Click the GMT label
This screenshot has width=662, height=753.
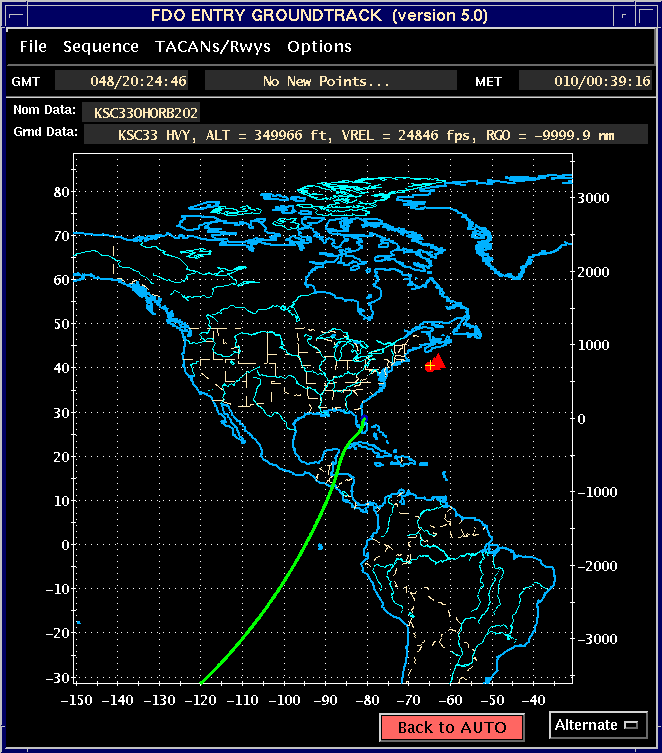(x=25, y=82)
